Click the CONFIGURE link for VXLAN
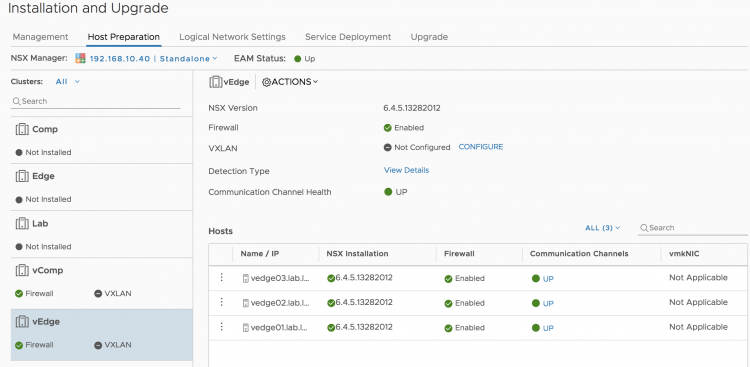This screenshot has height=367, width=750. point(481,147)
